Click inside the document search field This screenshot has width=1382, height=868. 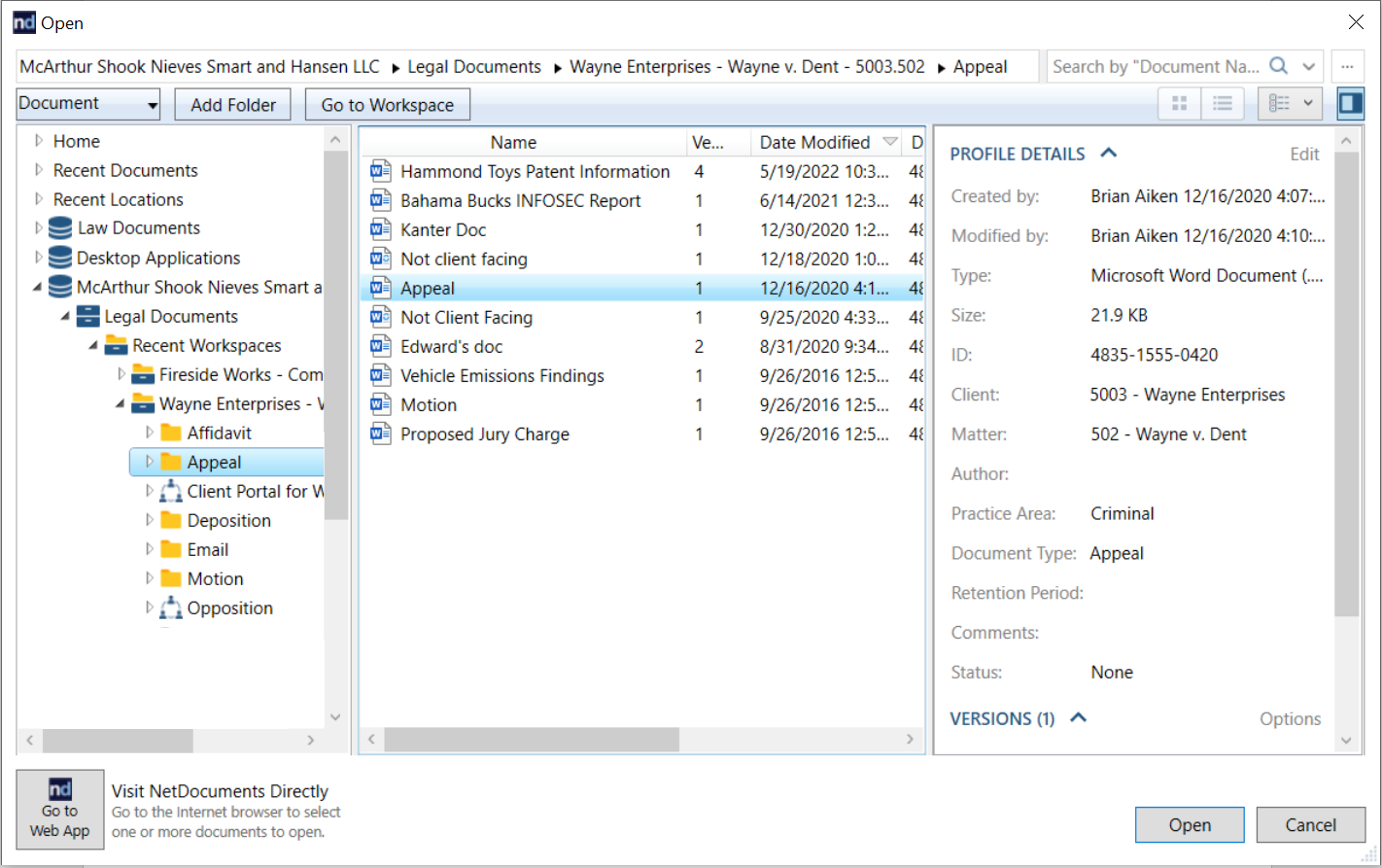pos(1147,66)
